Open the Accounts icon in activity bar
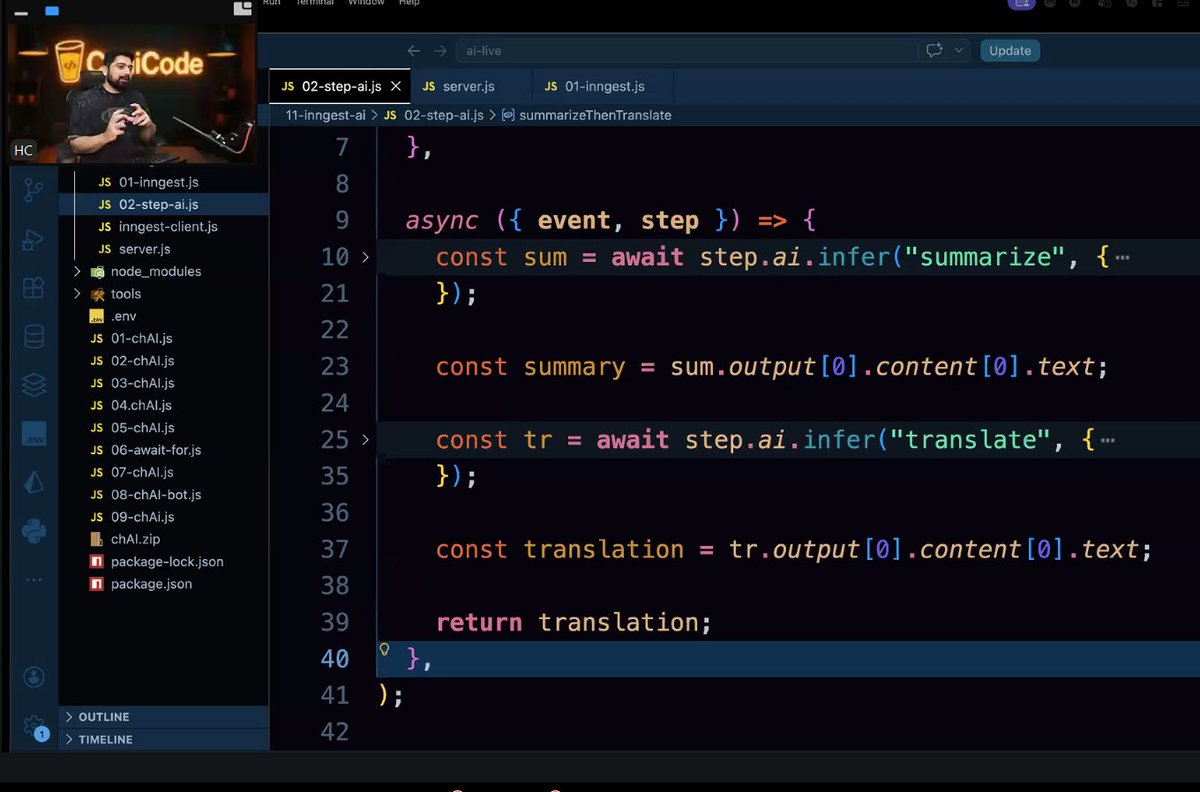The height and width of the screenshot is (792, 1200). pyautogui.click(x=34, y=677)
